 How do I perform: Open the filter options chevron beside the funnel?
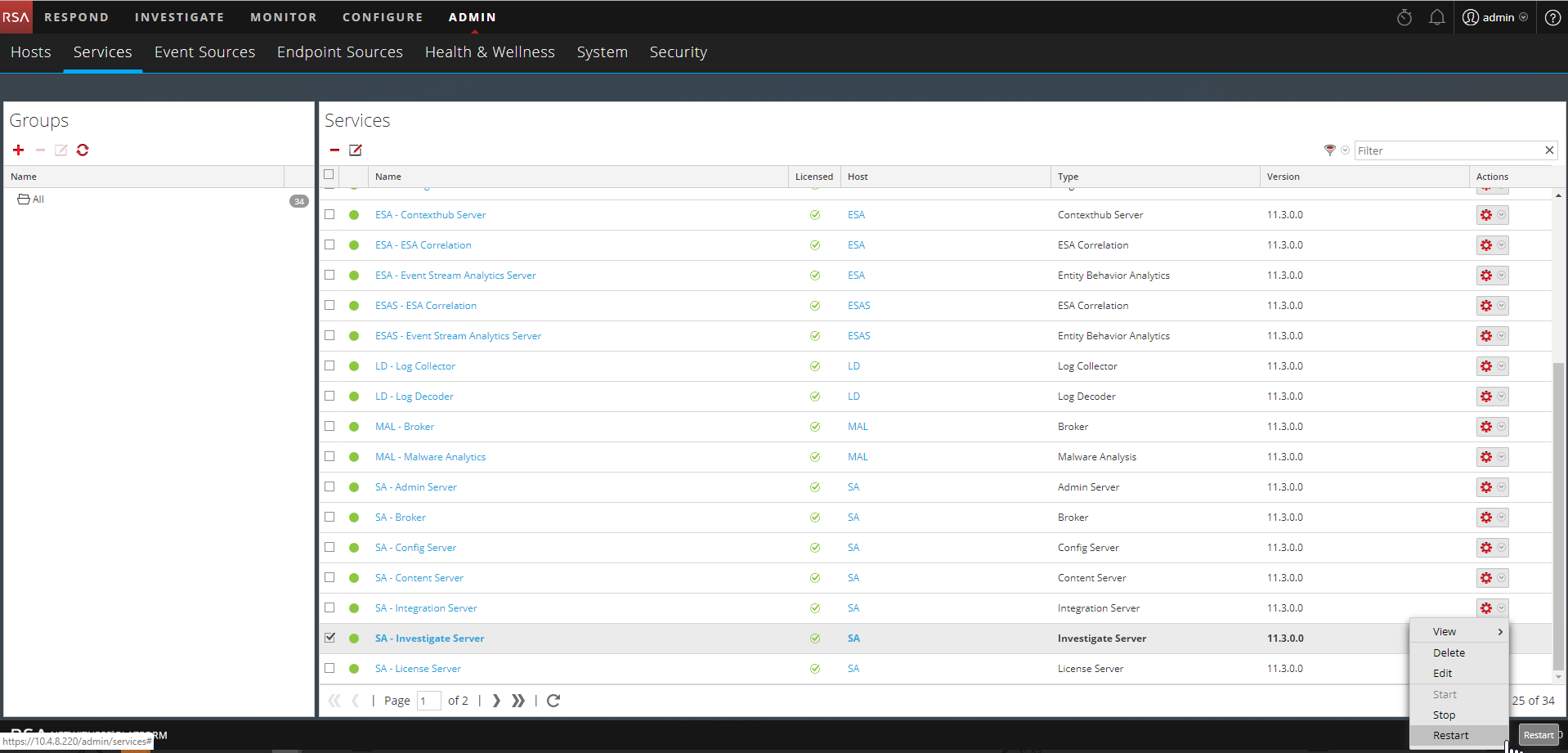click(1344, 150)
